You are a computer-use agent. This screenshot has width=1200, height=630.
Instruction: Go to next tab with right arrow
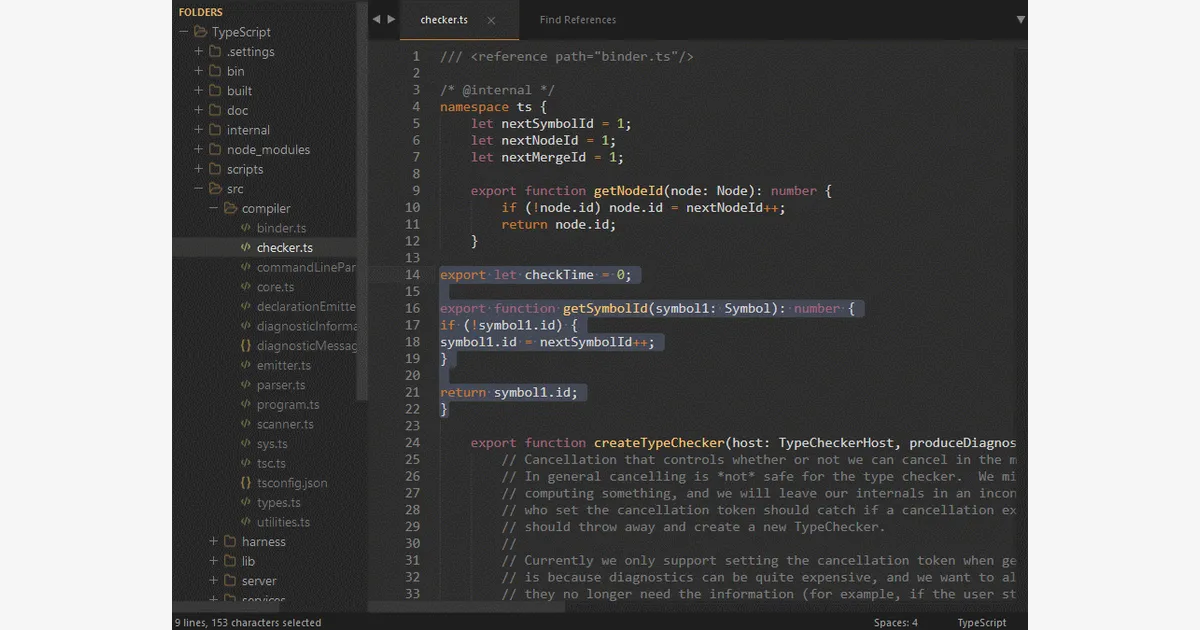click(390, 19)
